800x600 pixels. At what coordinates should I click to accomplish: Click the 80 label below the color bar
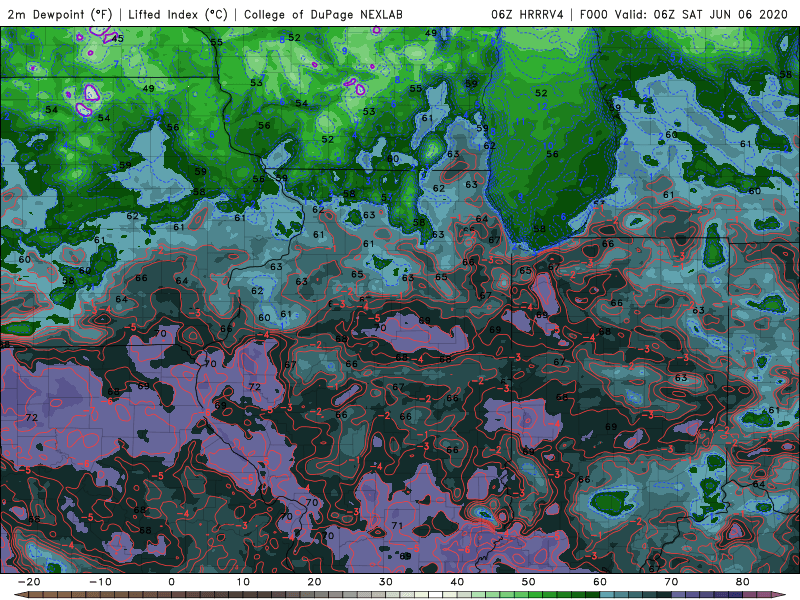[x=743, y=582]
